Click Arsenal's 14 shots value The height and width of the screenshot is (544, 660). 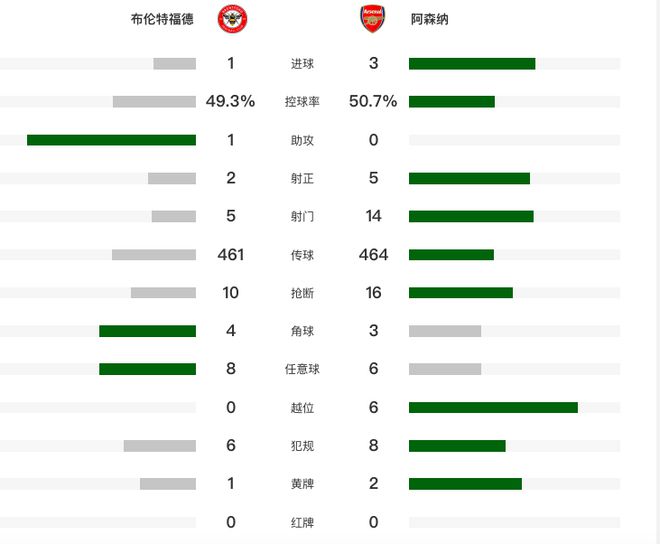tap(373, 216)
